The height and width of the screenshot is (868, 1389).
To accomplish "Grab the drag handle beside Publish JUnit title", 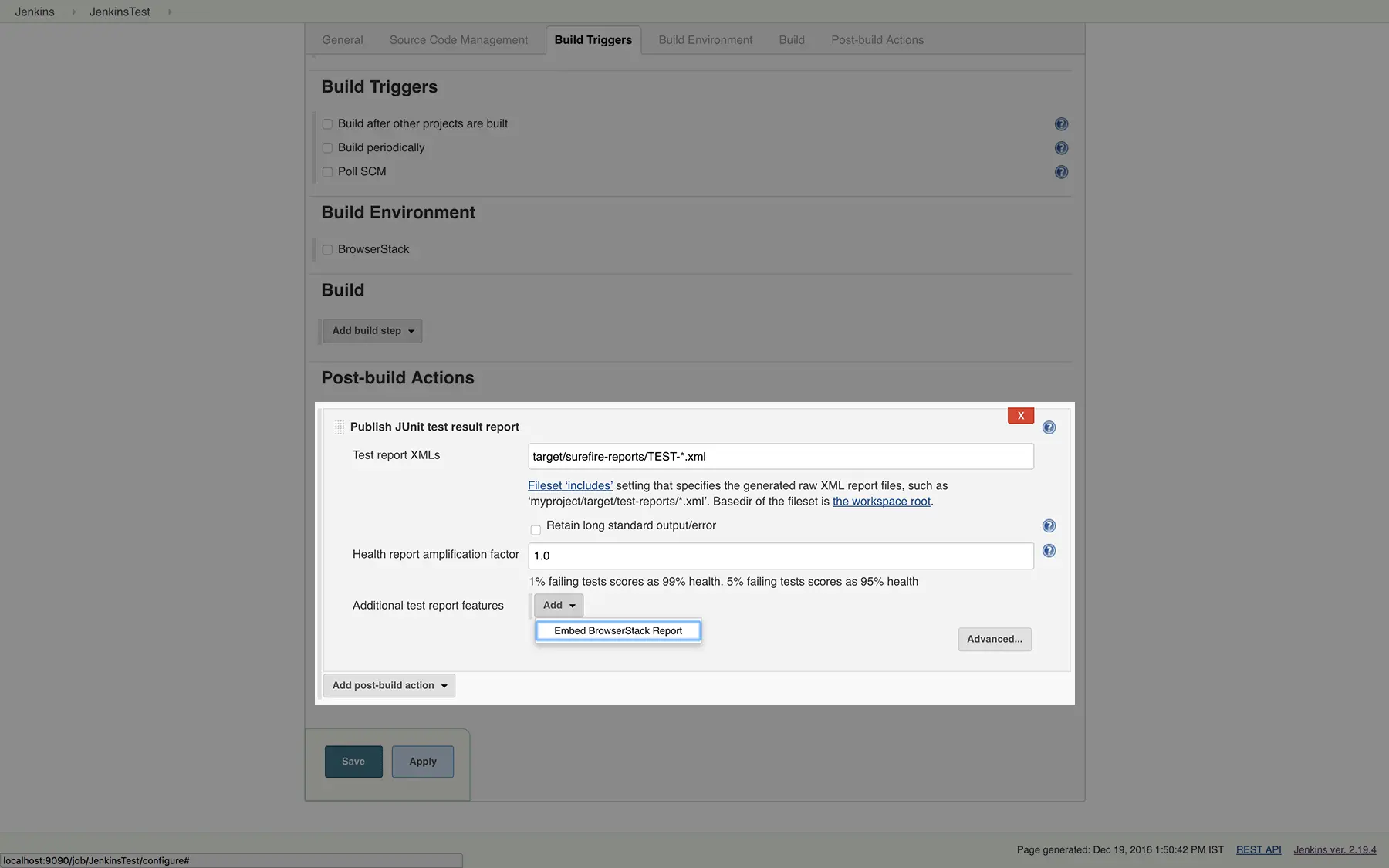I will tap(339, 427).
